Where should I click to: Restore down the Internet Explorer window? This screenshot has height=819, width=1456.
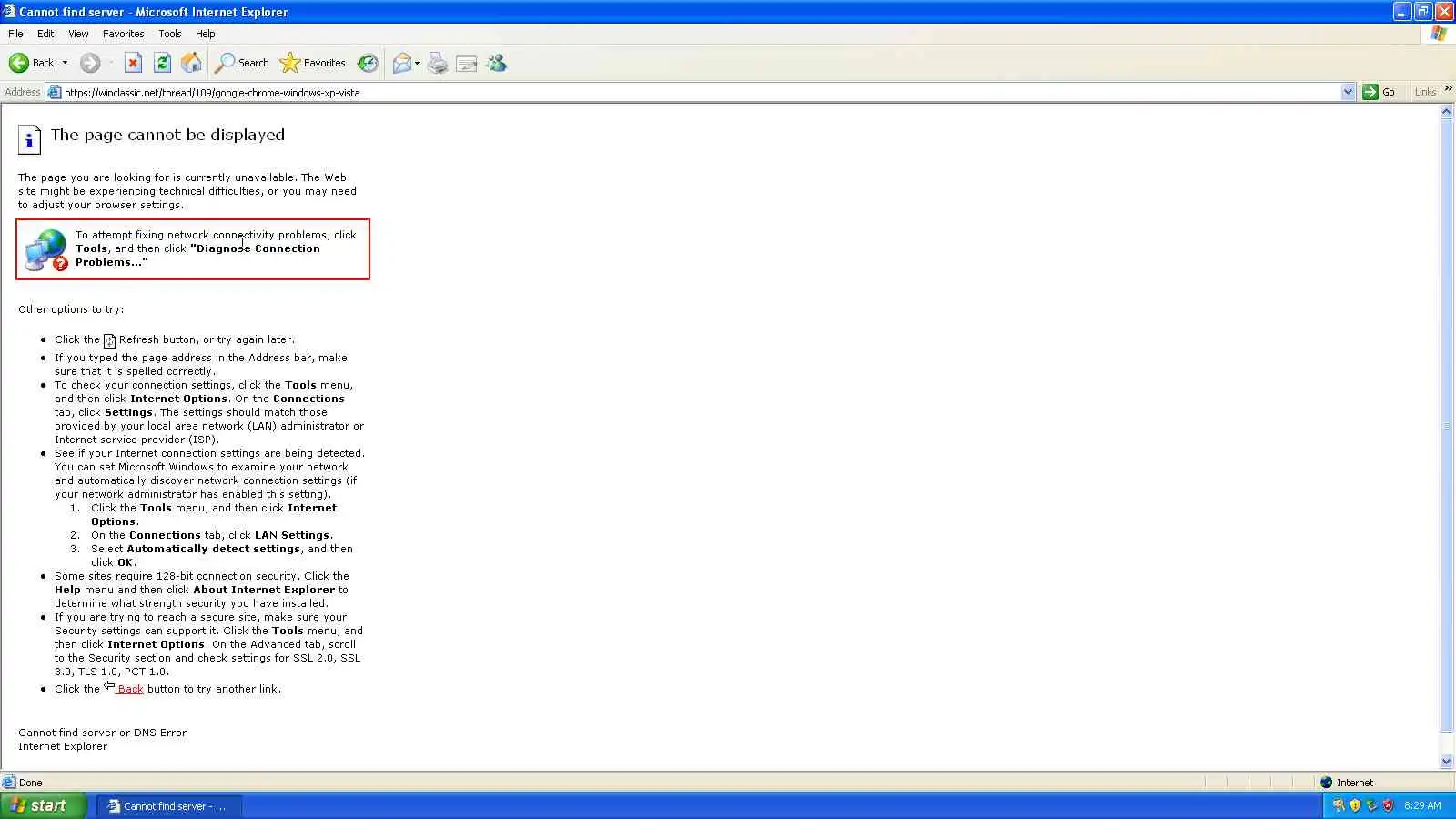tap(1423, 12)
